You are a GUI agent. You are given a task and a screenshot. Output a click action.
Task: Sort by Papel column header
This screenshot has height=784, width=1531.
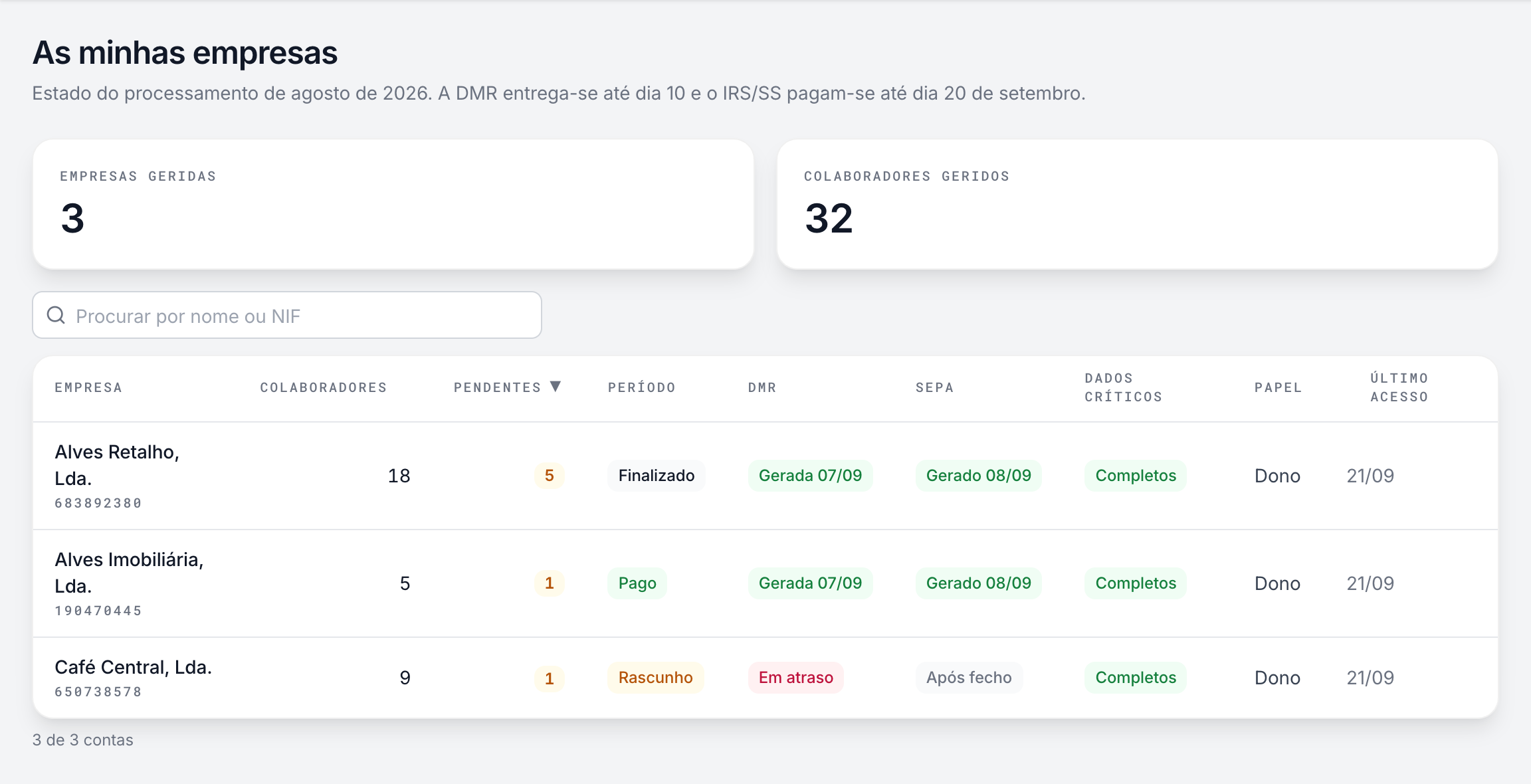point(1278,387)
